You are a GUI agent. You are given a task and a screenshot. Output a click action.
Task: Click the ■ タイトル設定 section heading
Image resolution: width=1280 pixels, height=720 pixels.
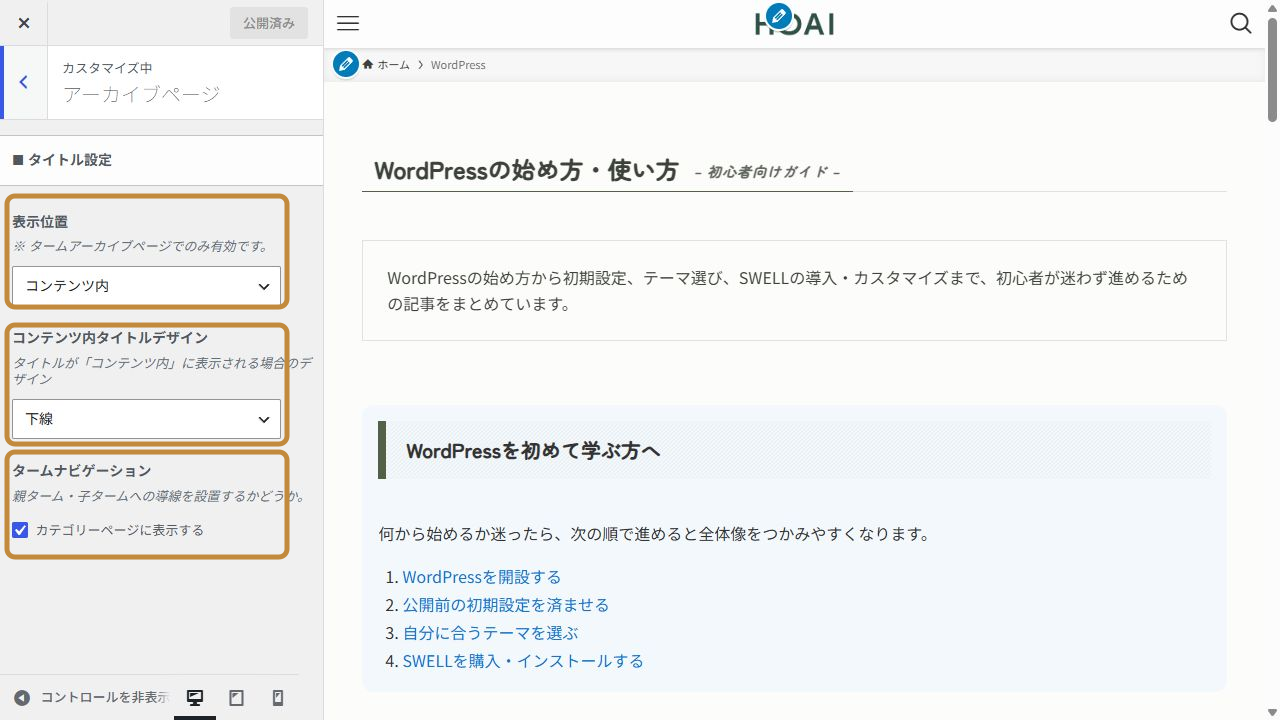(x=62, y=160)
